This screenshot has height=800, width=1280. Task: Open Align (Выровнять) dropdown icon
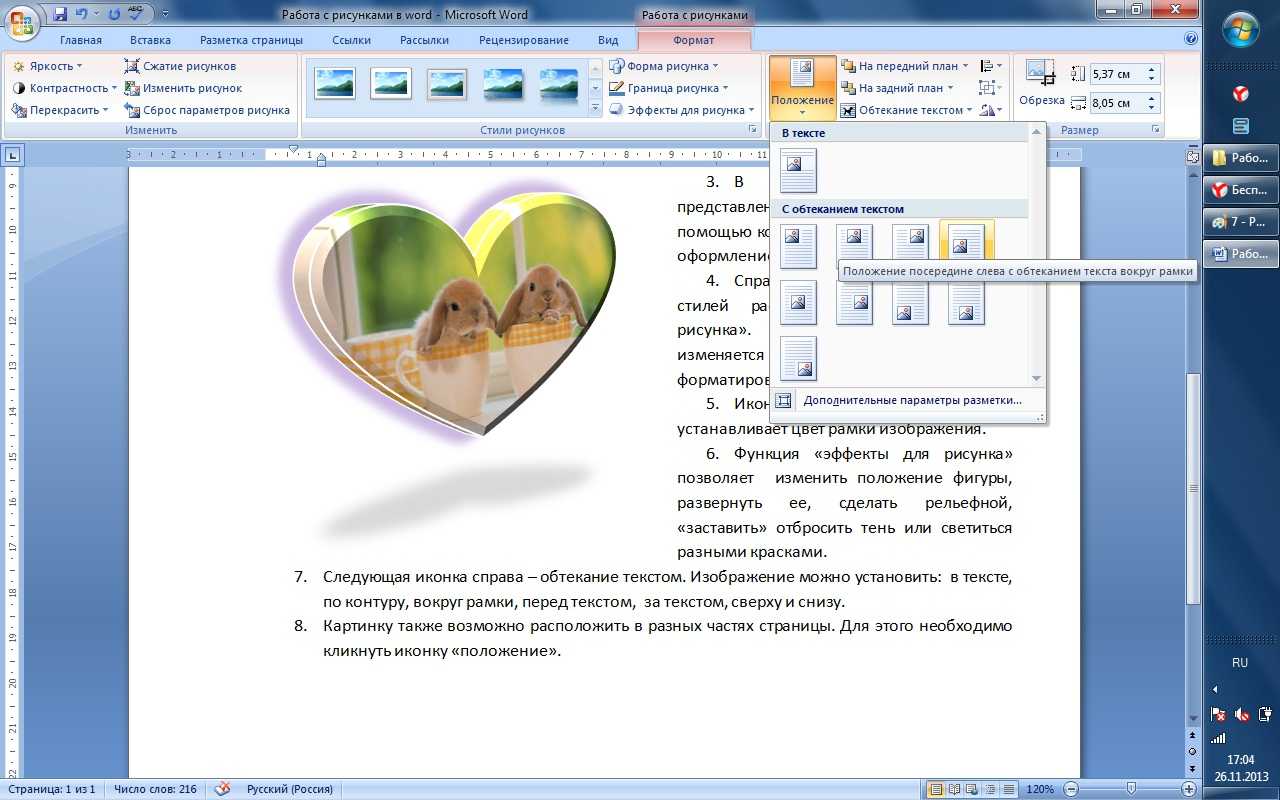pos(991,66)
